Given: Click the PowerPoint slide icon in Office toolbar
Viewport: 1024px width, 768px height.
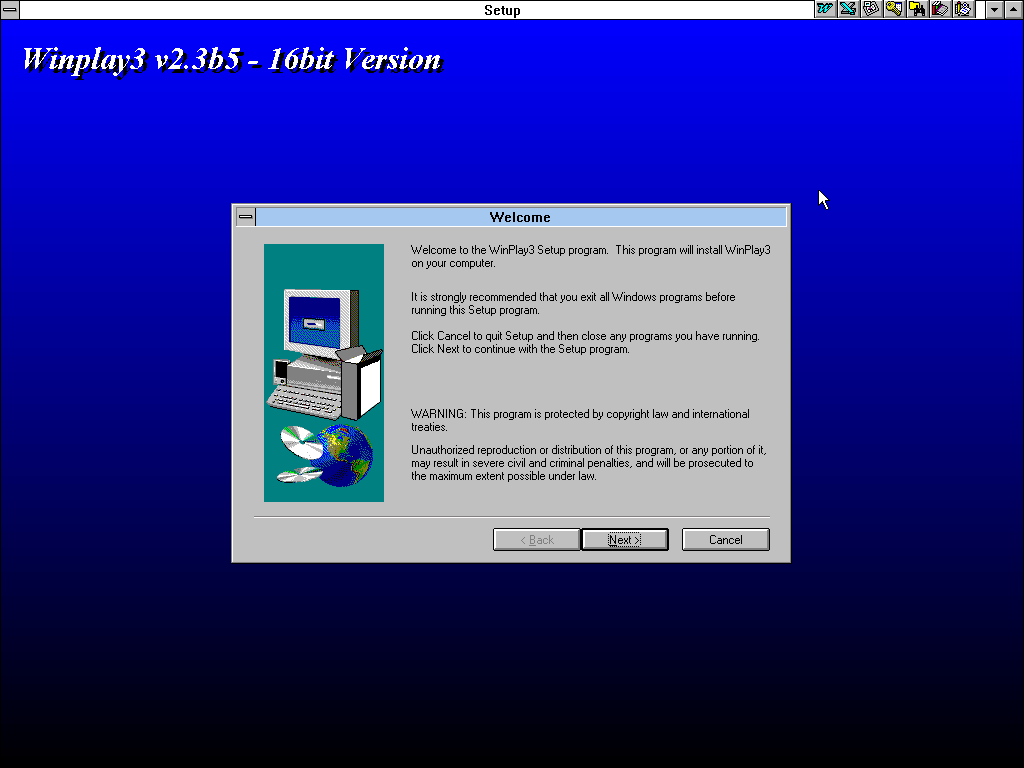Looking at the screenshot, I should pyautogui.click(x=871, y=9).
